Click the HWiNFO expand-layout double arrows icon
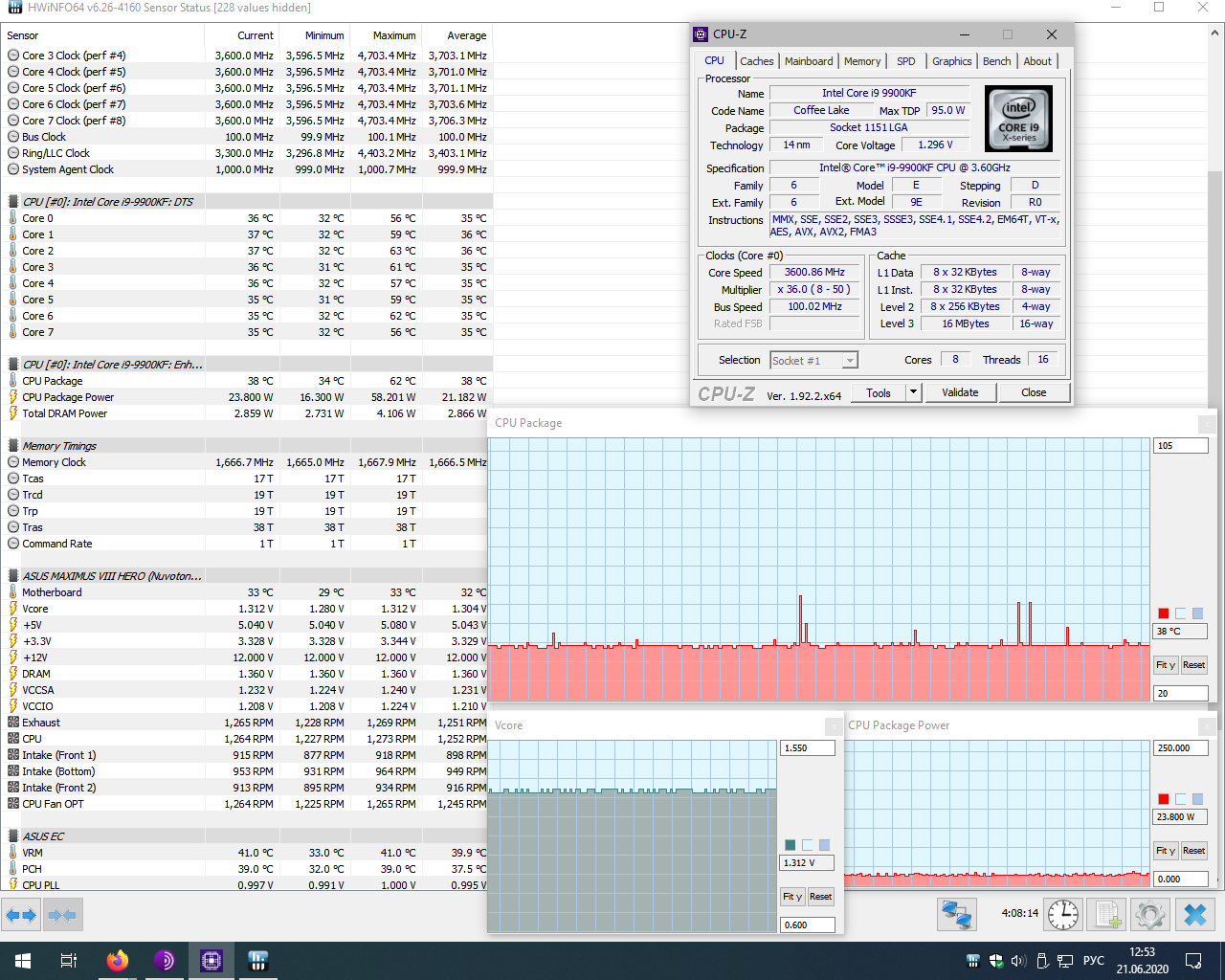The height and width of the screenshot is (980, 1225). pos(21,915)
